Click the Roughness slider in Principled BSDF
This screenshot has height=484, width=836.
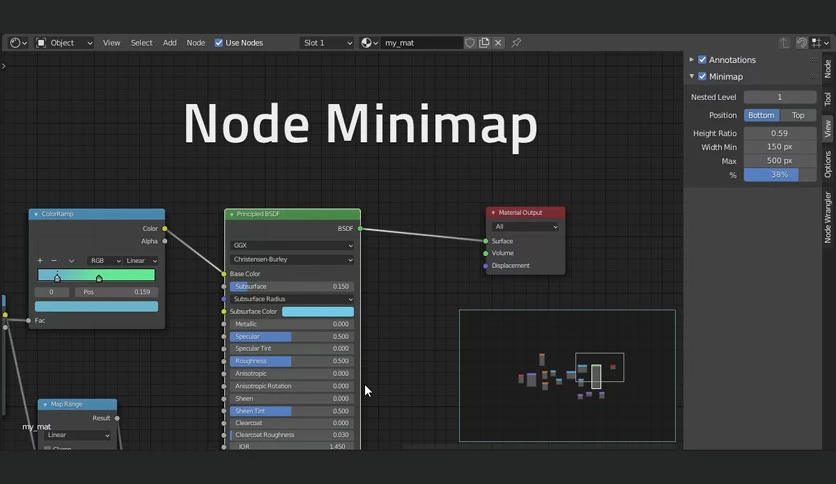pos(292,361)
